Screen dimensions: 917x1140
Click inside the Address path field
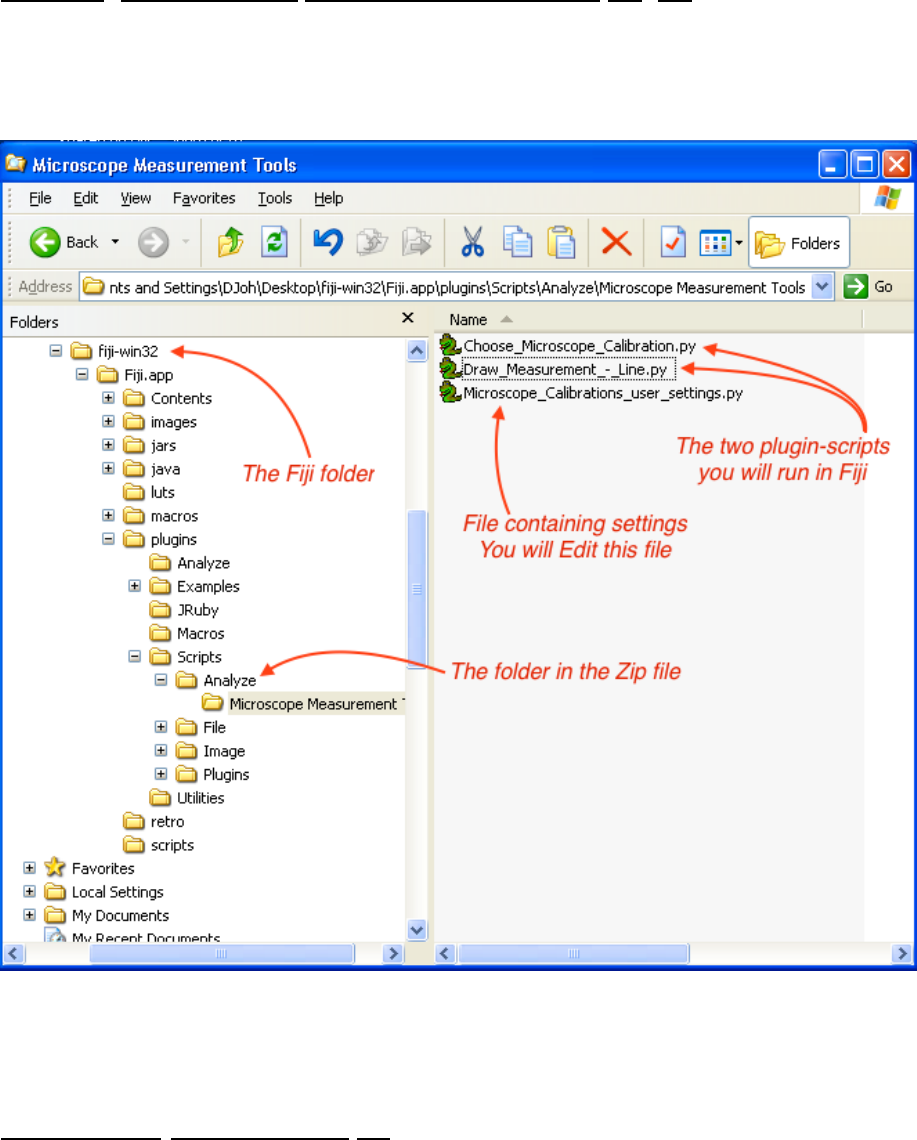(x=456, y=287)
